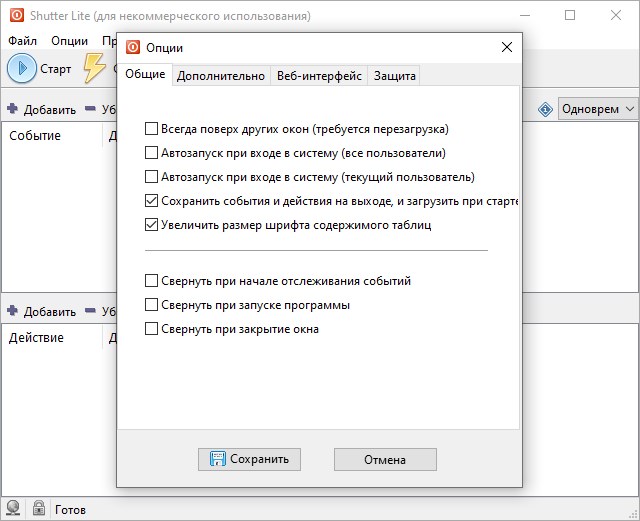Close the Опции dialog with X
640x521 pixels.
(x=507, y=47)
